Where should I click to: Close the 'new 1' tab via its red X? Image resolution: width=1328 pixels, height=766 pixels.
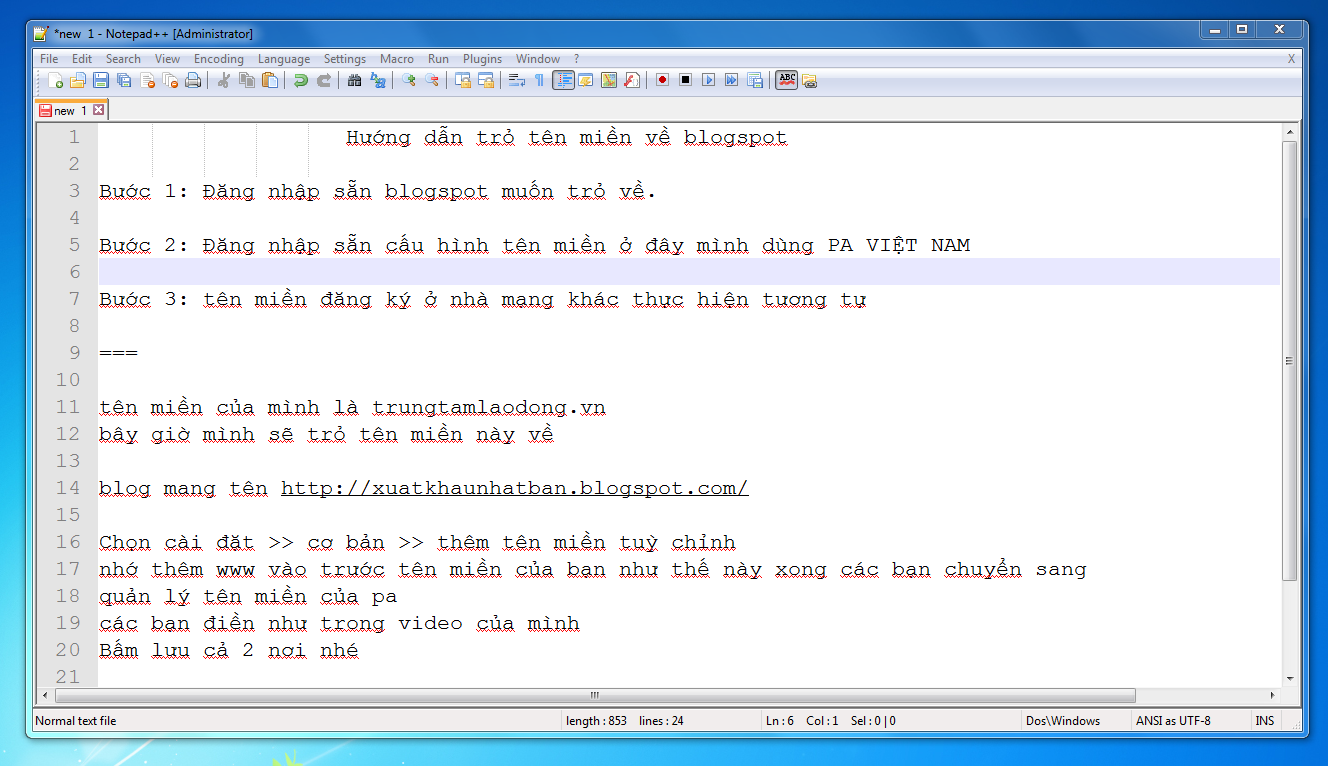pos(98,110)
